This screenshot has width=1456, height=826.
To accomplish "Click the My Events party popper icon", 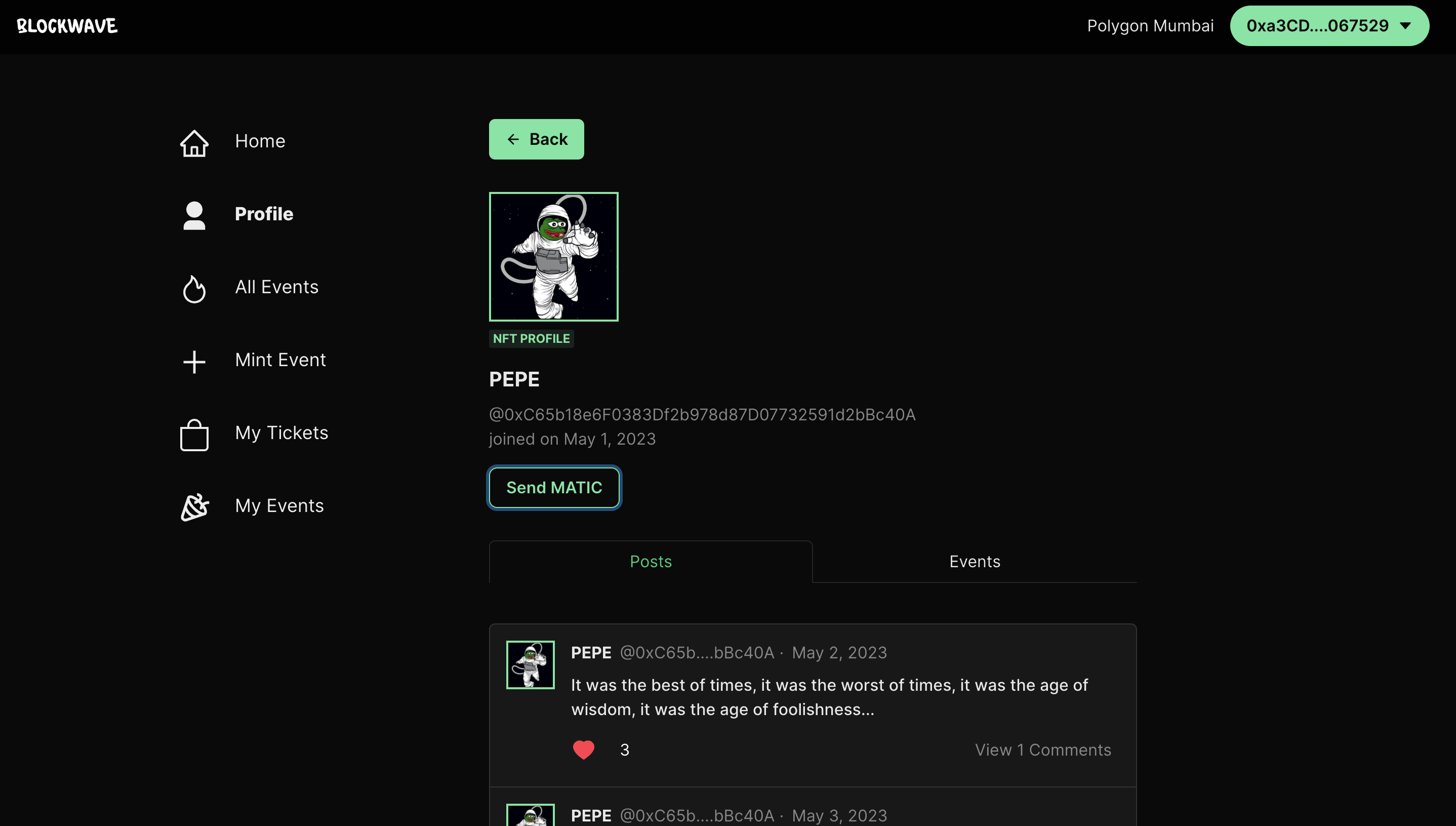I will 194,507.
